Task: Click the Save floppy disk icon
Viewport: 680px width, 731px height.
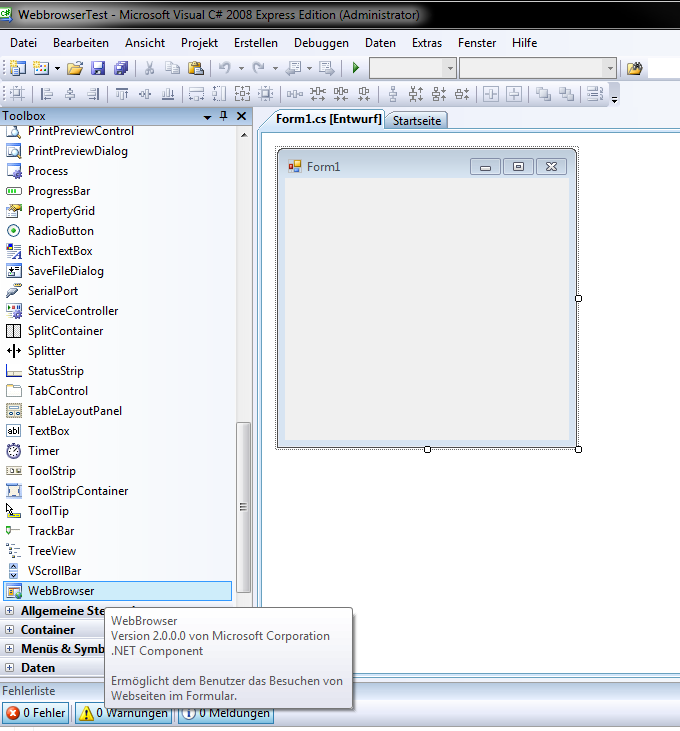Action: pos(98,69)
